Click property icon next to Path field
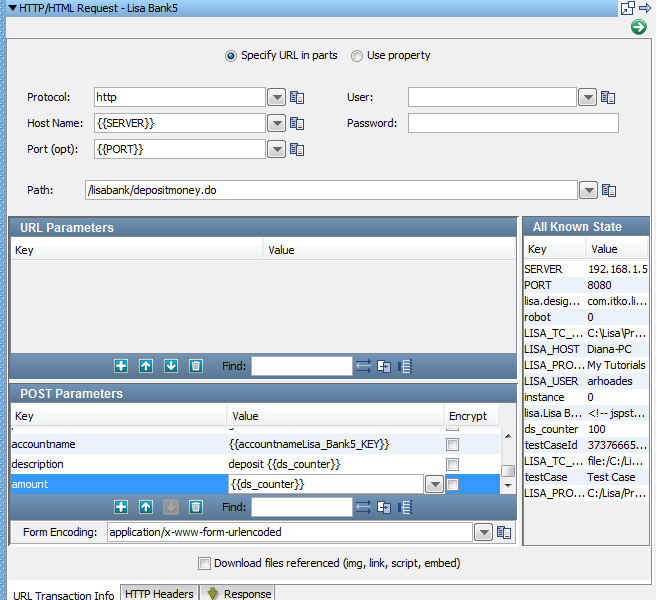Viewport: 657px width, 600px height. tap(608, 190)
